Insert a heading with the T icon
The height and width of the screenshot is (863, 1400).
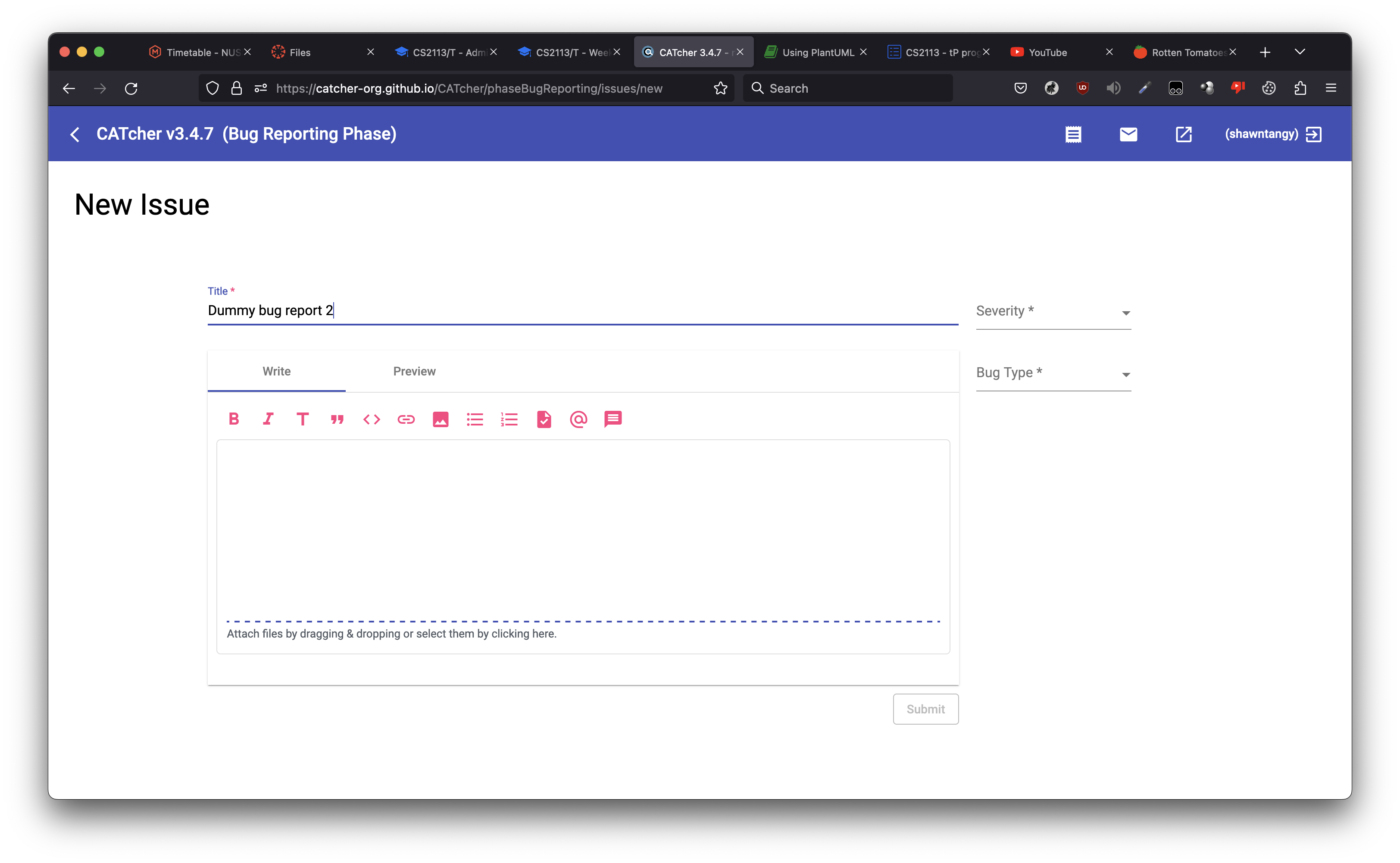(303, 419)
